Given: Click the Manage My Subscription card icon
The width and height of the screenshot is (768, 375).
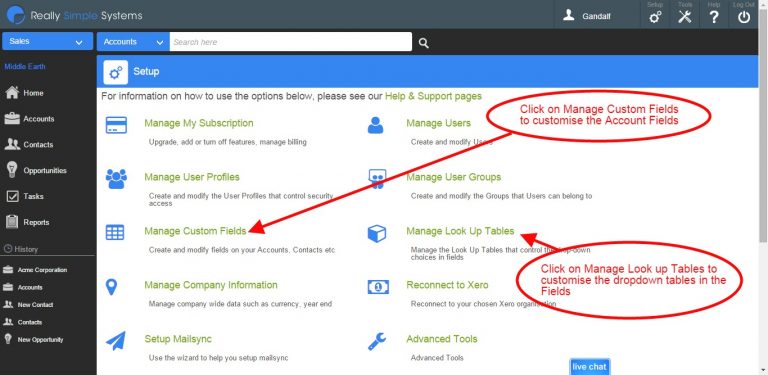Looking at the screenshot, I should pyautogui.click(x=116, y=125).
